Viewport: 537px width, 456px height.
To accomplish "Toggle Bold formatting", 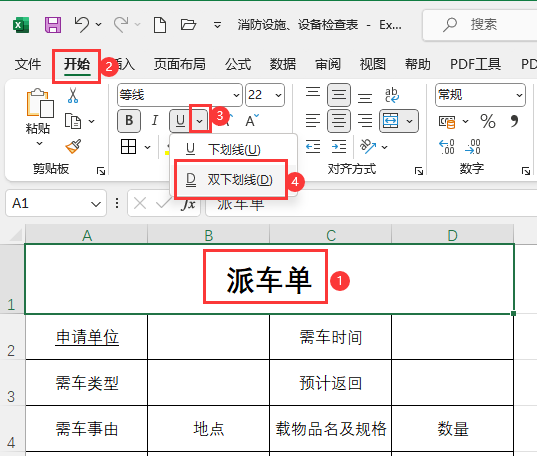I will [x=129, y=121].
